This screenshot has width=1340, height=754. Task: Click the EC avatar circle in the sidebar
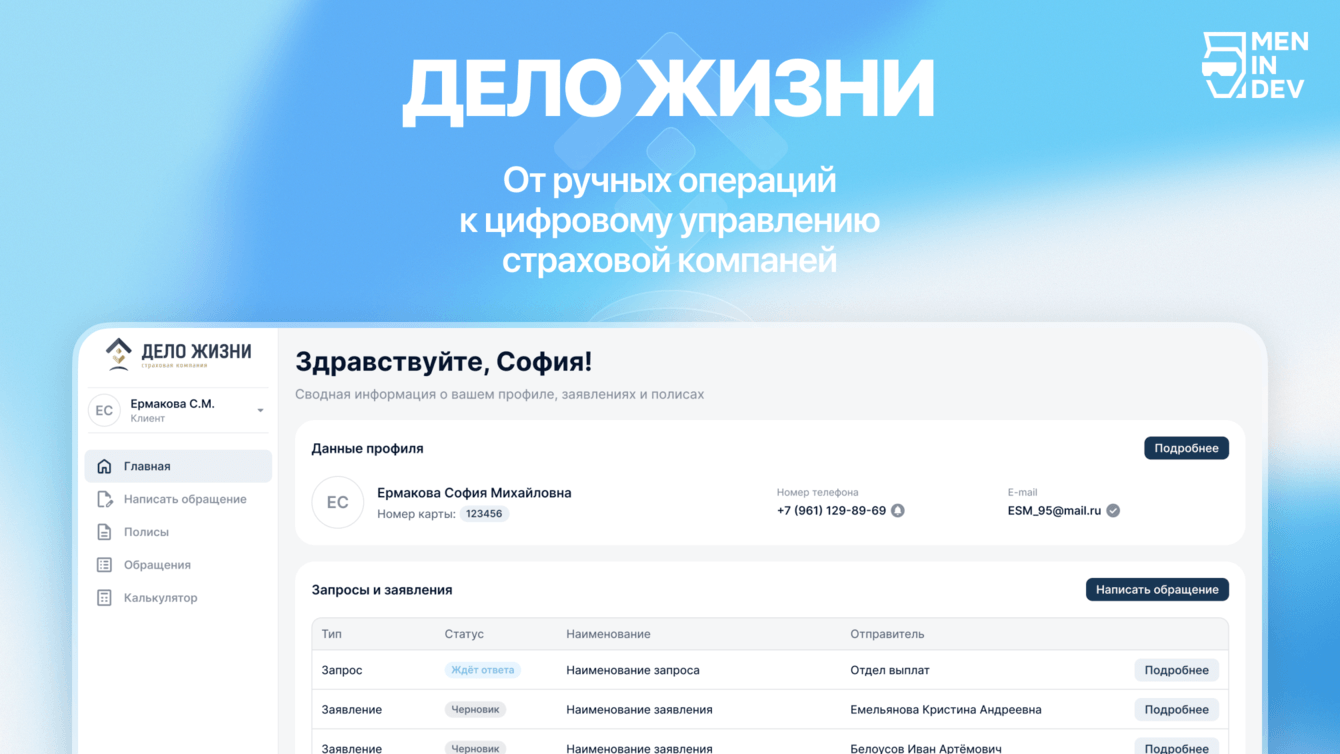(x=105, y=410)
